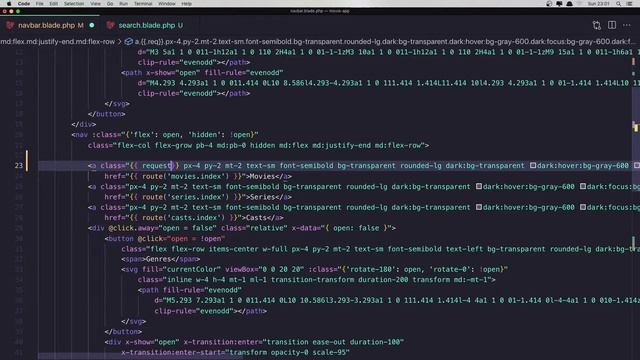
Task: Click the x-show="open" path tag line
Action: pyautogui.click(x=202, y=73)
